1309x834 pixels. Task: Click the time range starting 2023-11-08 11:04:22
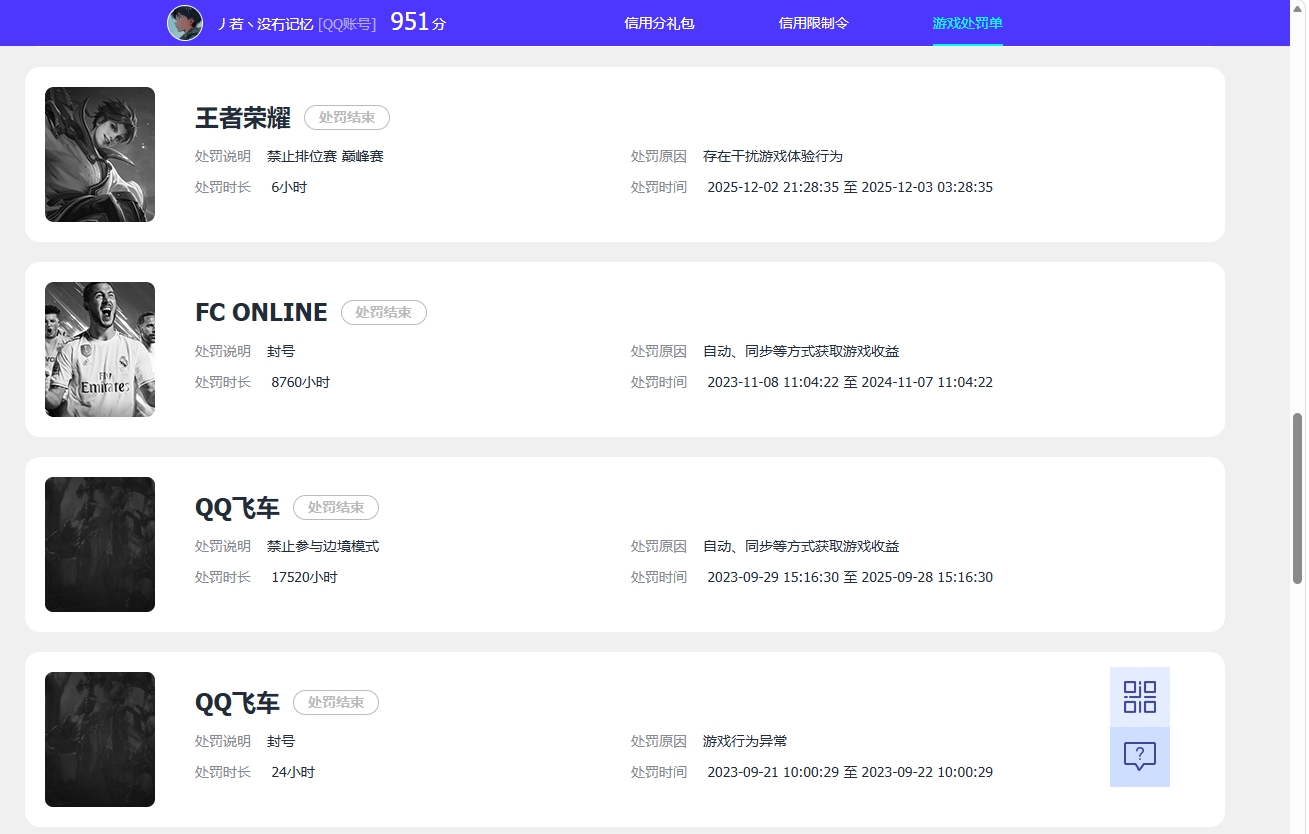click(850, 383)
